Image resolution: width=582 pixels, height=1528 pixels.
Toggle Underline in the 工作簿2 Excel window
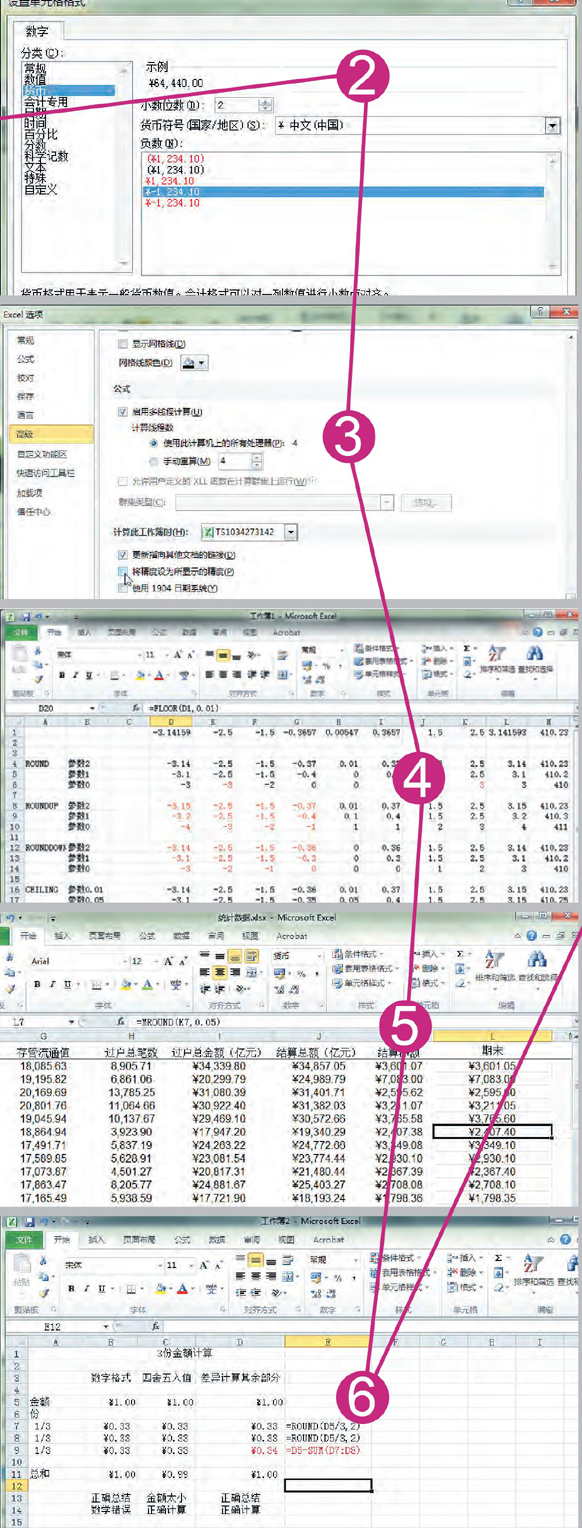[x=101, y=1287]
